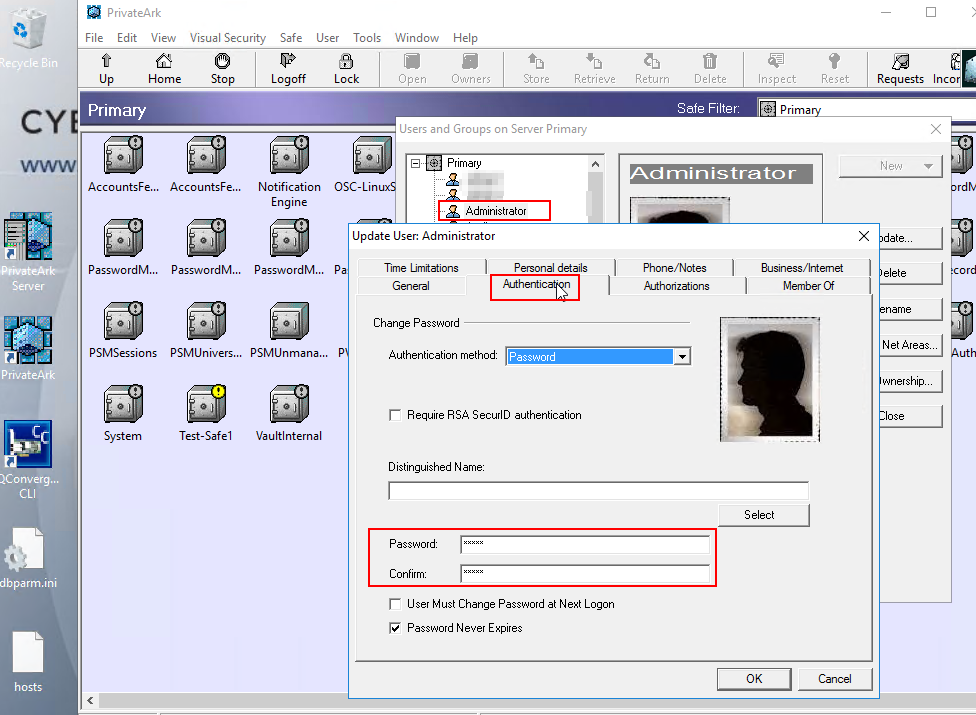Enable Require RSA SecurID authentication checkbox
The width and height of the screenshot is (976, 715).
395,415
